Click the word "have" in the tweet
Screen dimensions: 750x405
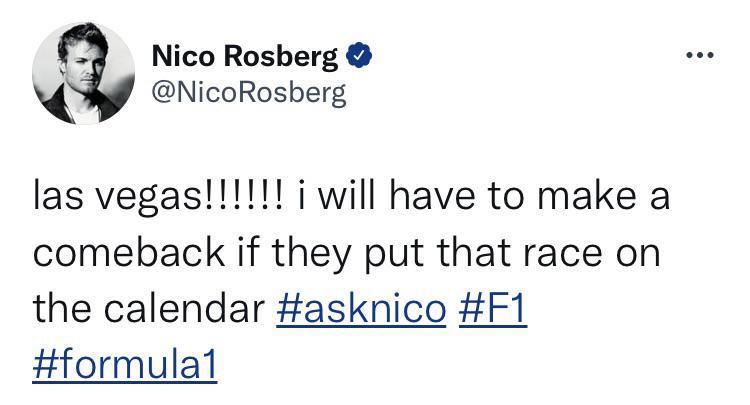point(433,197)
